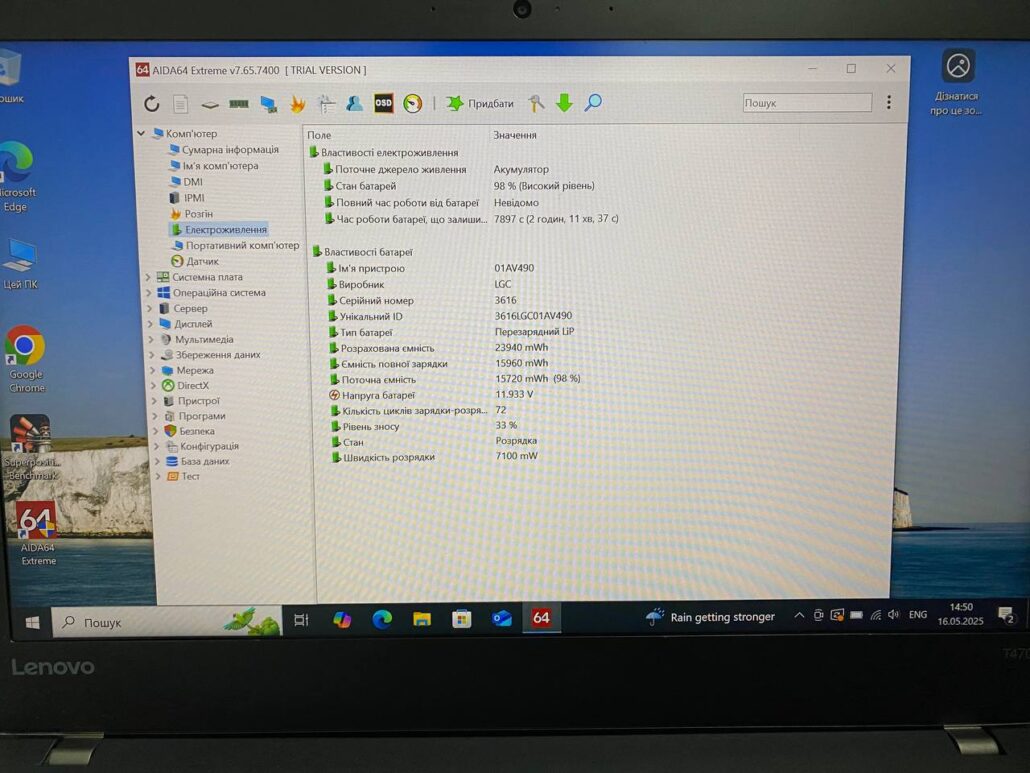The height and width of the screenshot is (773, 1030).
Task: Open the Цей ПК desktop icon
Action: (20, 263)
